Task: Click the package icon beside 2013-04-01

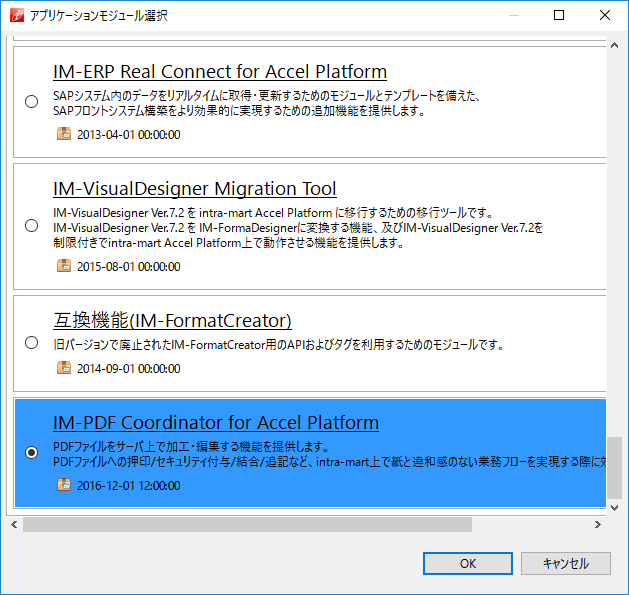Action: 64,134
